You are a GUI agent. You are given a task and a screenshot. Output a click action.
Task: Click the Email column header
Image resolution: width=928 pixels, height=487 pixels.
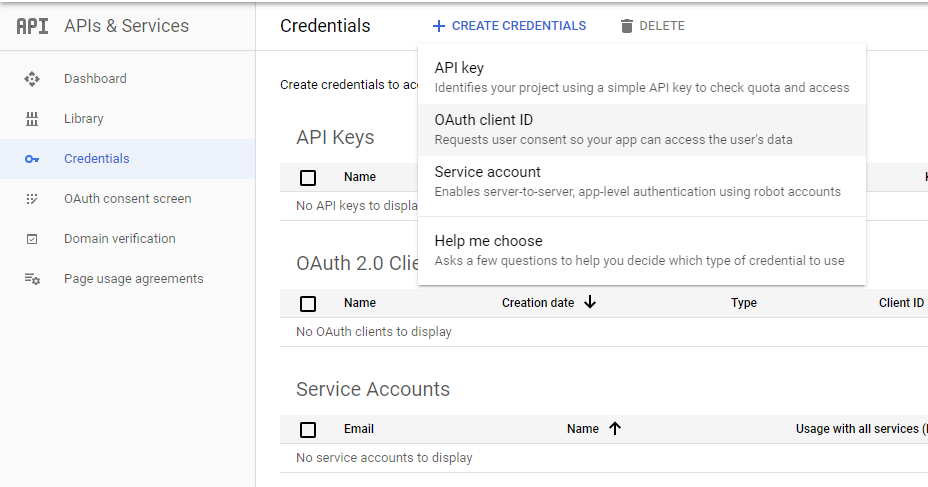[x=359, y=429]
